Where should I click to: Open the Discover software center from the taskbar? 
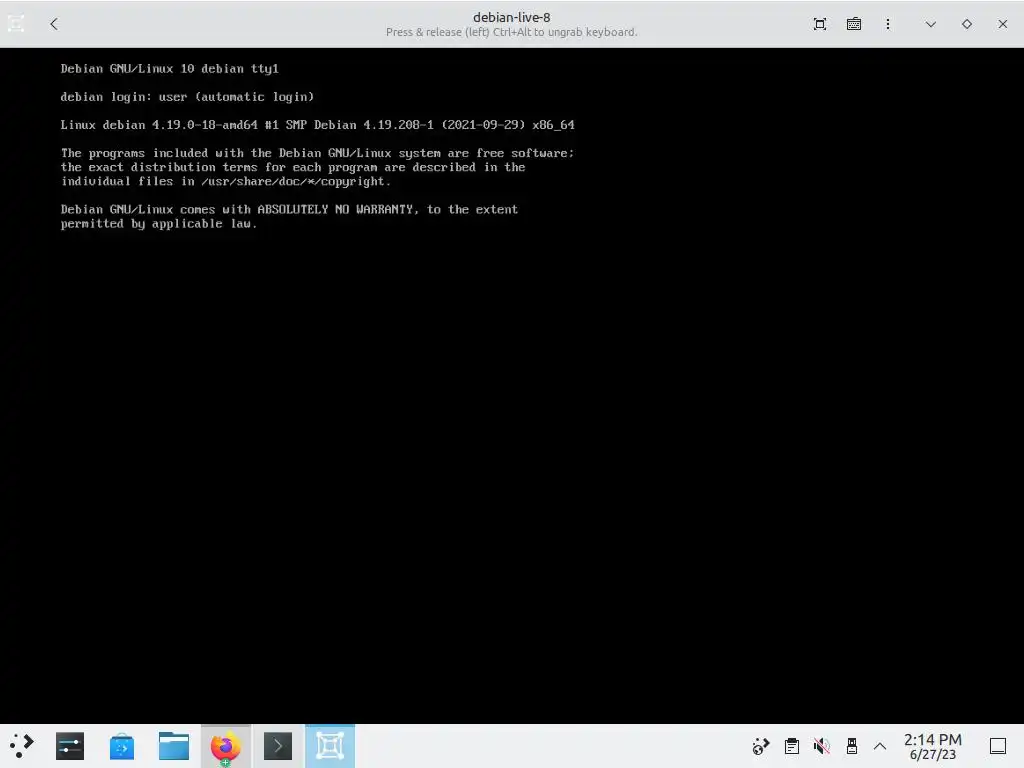pyautogui.click(x=121, y=746)
